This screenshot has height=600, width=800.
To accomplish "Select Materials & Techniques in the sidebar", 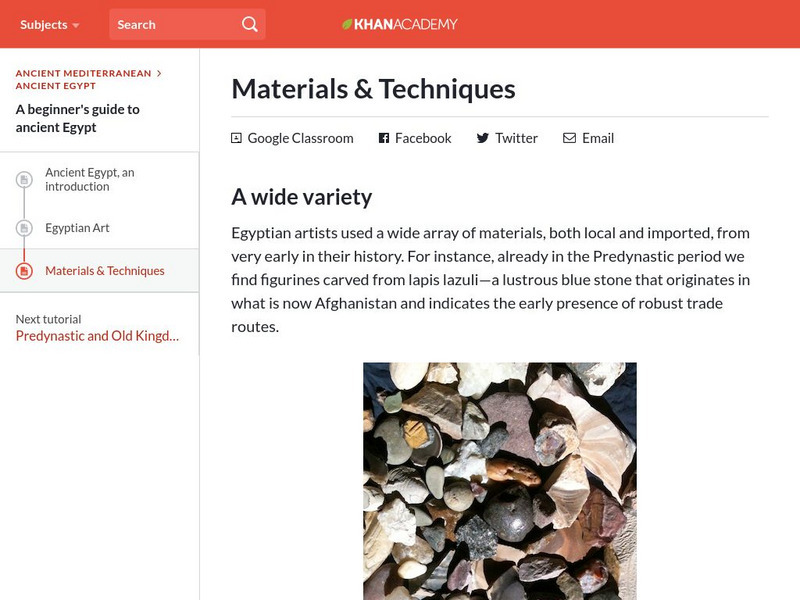I will click(105, 271).
